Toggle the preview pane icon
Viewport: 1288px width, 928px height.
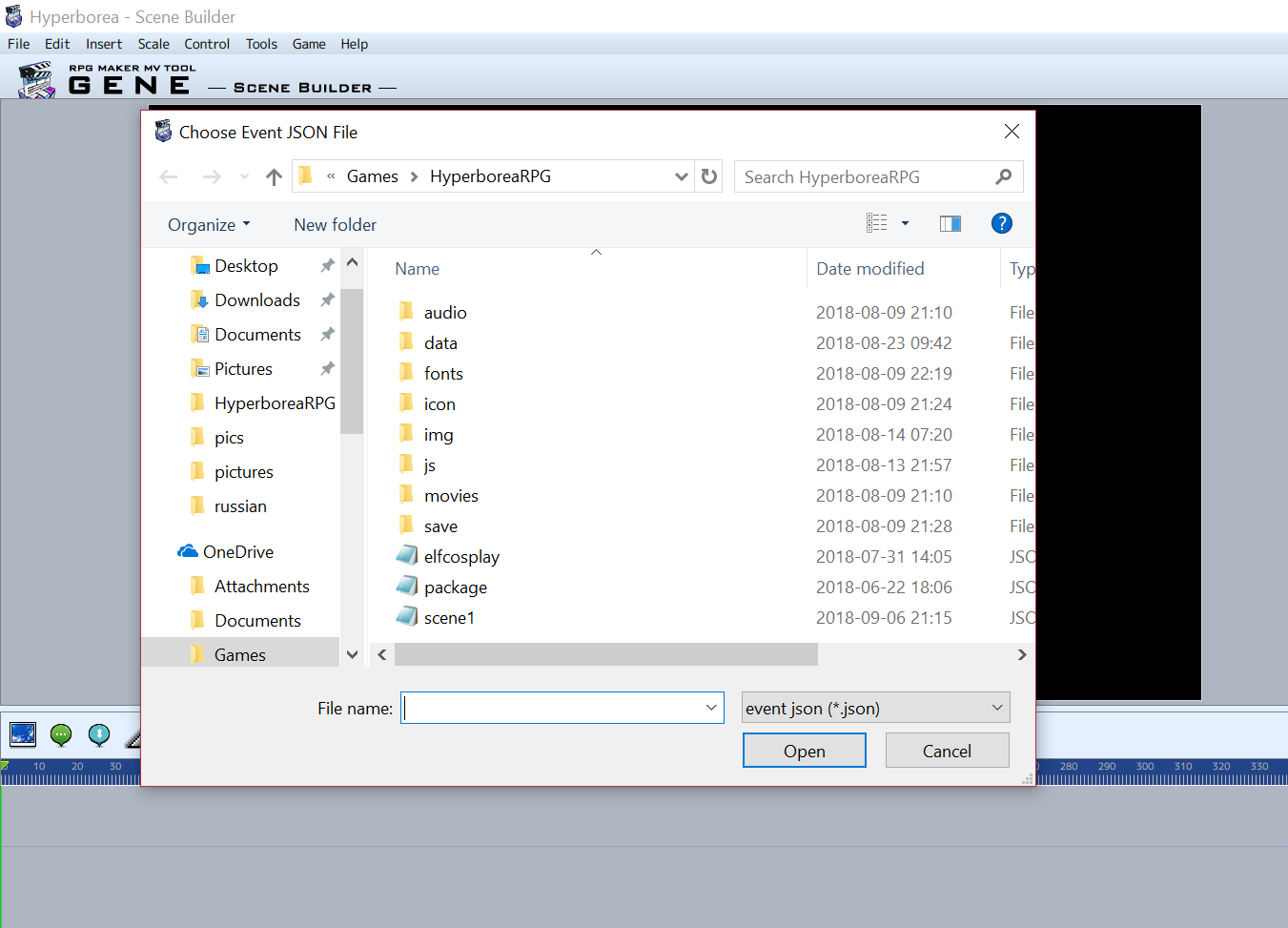(950, 224)
